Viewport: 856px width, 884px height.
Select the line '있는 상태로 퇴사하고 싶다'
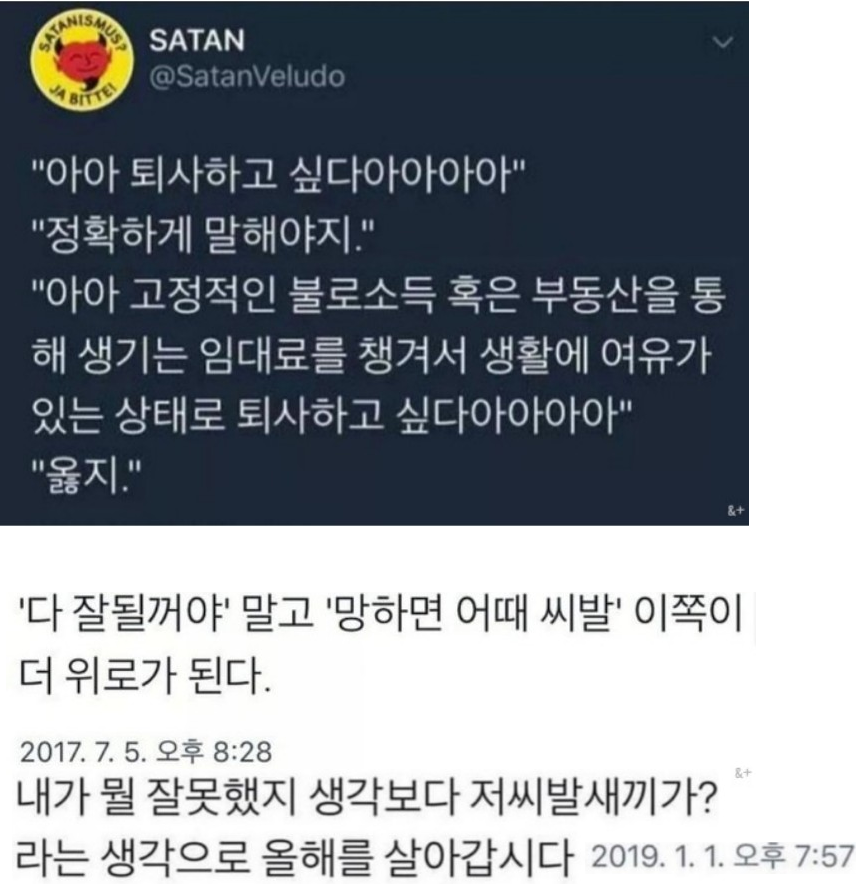[x=333, y=417]
